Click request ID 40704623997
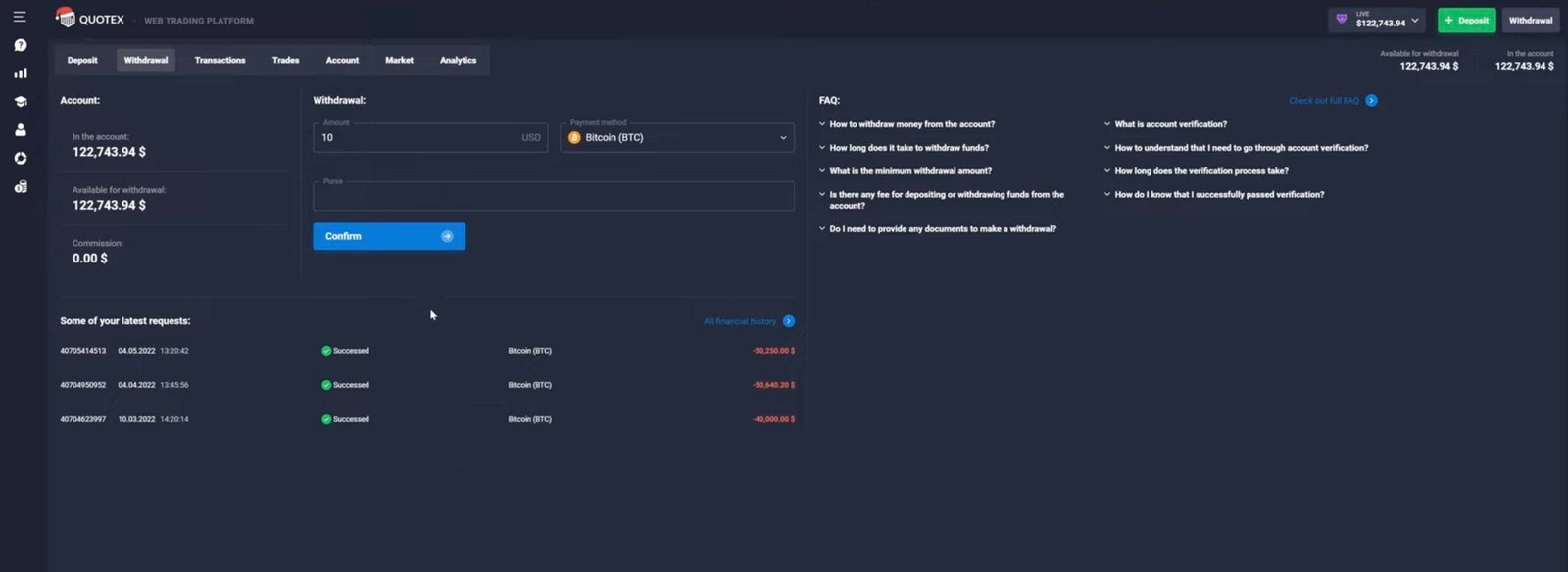 83,419
